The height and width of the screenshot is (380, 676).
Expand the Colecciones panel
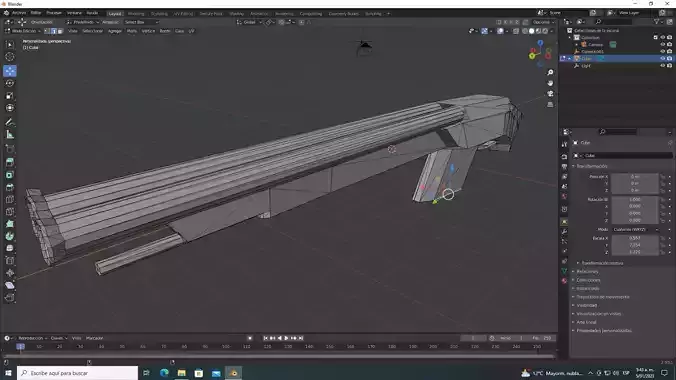tap(588, 280)
